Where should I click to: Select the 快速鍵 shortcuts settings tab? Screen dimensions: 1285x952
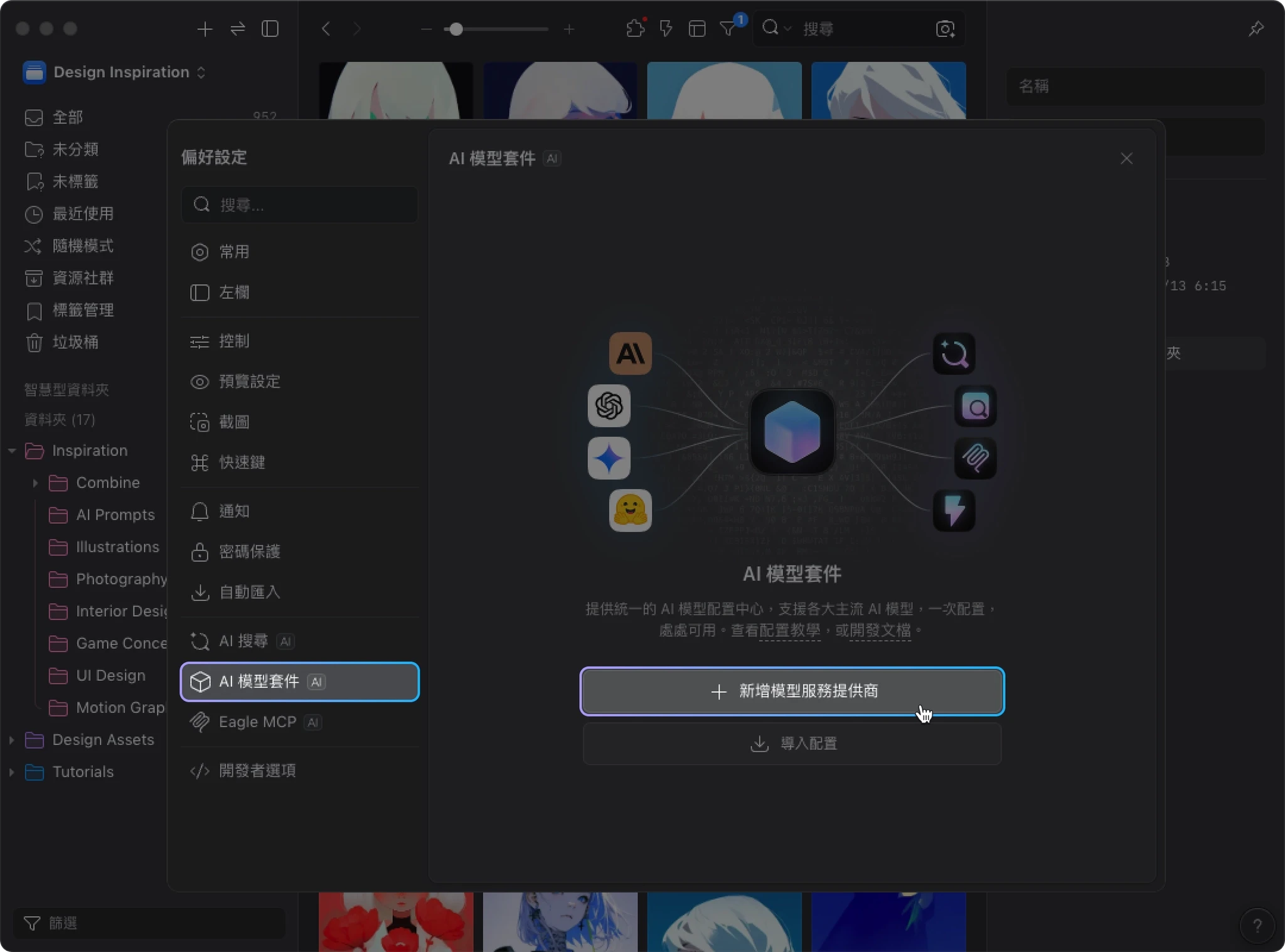(x=242, y=463)
